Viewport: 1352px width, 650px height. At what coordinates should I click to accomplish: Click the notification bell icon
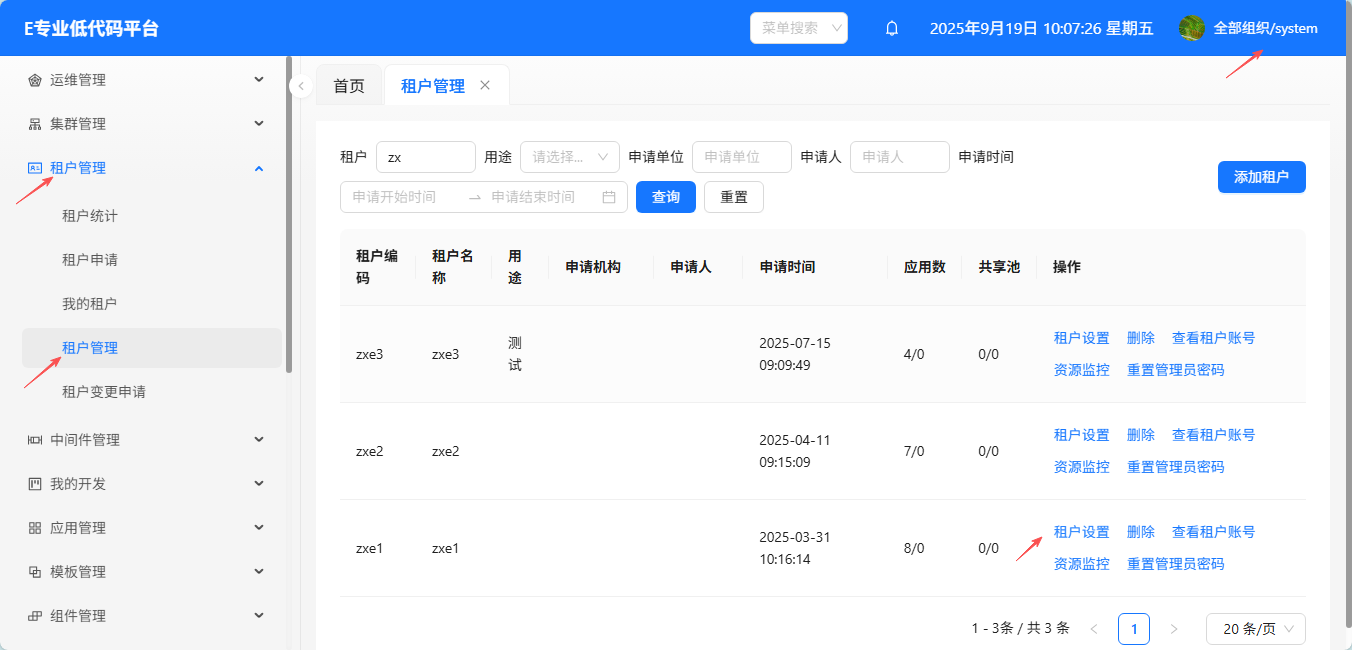(892, 28)
